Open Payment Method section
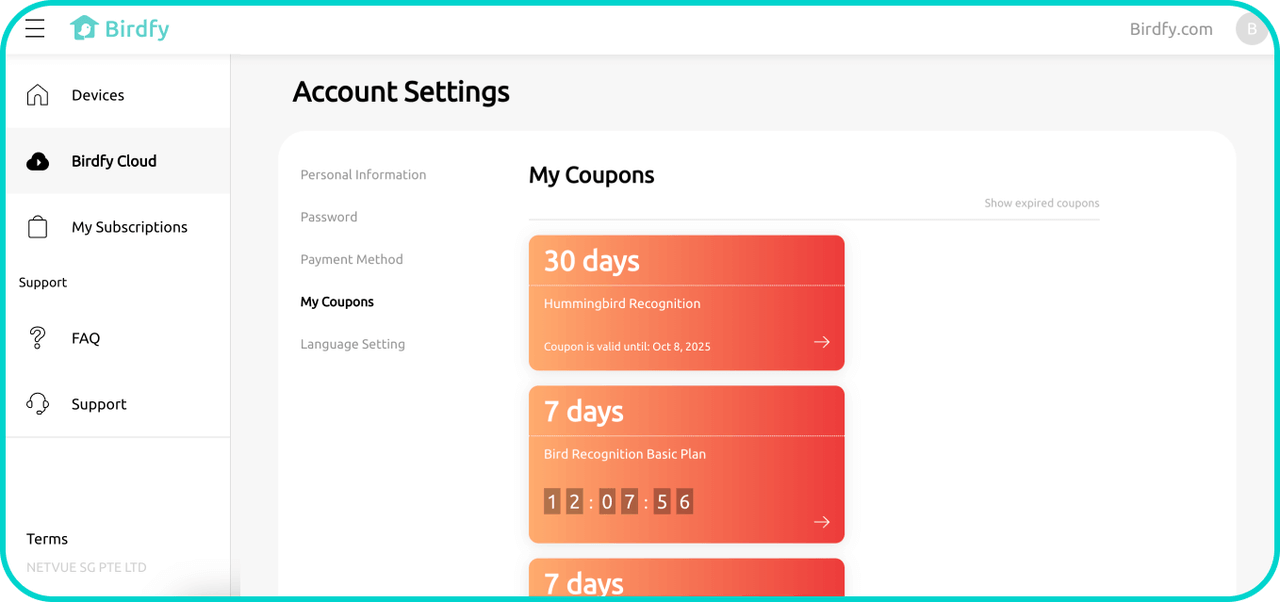Viewport: 1280px width, 602px height. pos(352,259)
